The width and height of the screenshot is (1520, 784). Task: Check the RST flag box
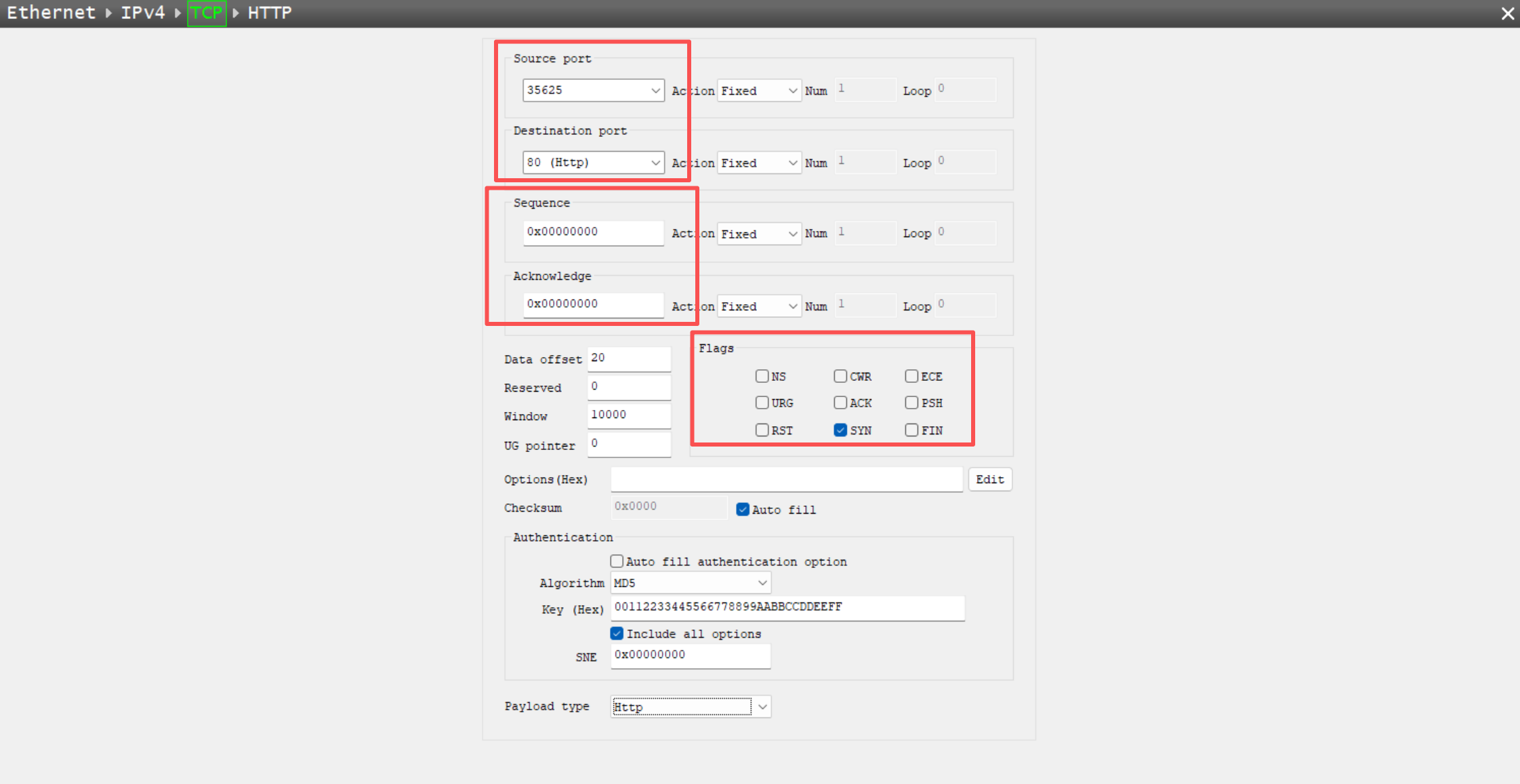(762, 430)
